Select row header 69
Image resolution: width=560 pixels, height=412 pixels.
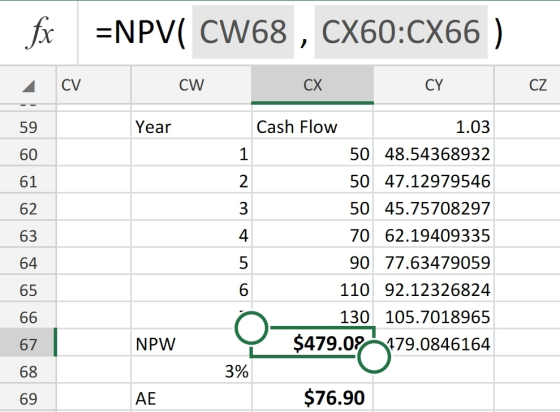point(28,398)
